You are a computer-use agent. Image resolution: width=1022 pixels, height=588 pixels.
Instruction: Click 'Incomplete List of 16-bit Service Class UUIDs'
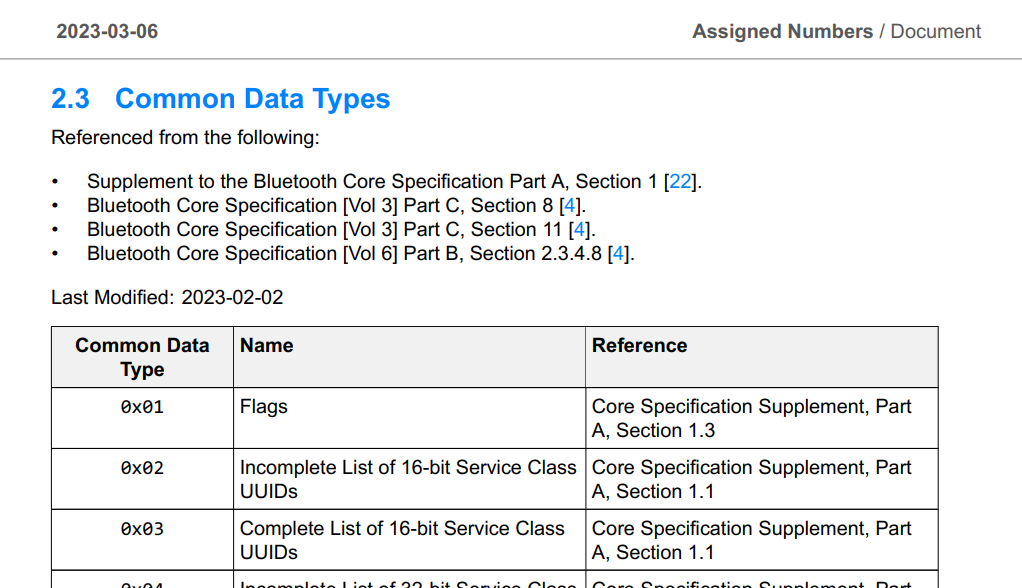pos(409,479)
